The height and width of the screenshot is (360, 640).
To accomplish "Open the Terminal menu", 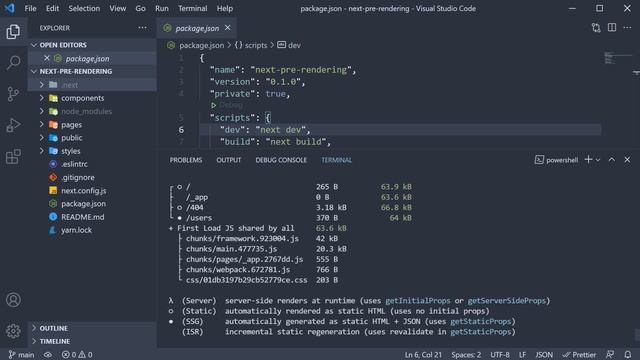I will tap(193, 9).
